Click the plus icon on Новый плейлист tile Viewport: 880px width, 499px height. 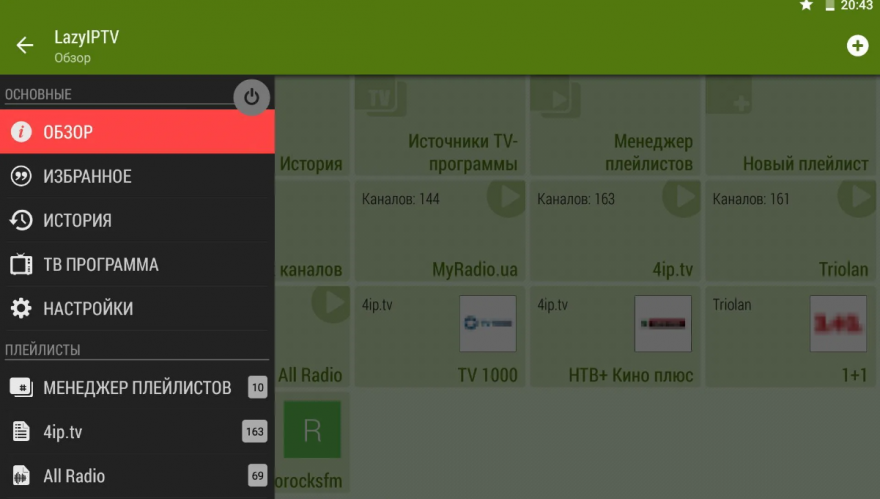[x=730, y=97]
